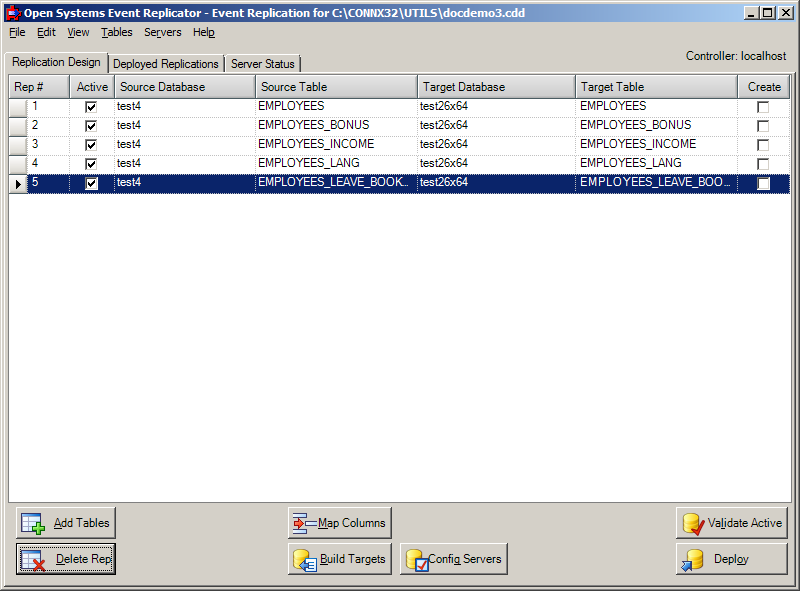
Task: Open the Servers menu
Action: click(162, 32)
